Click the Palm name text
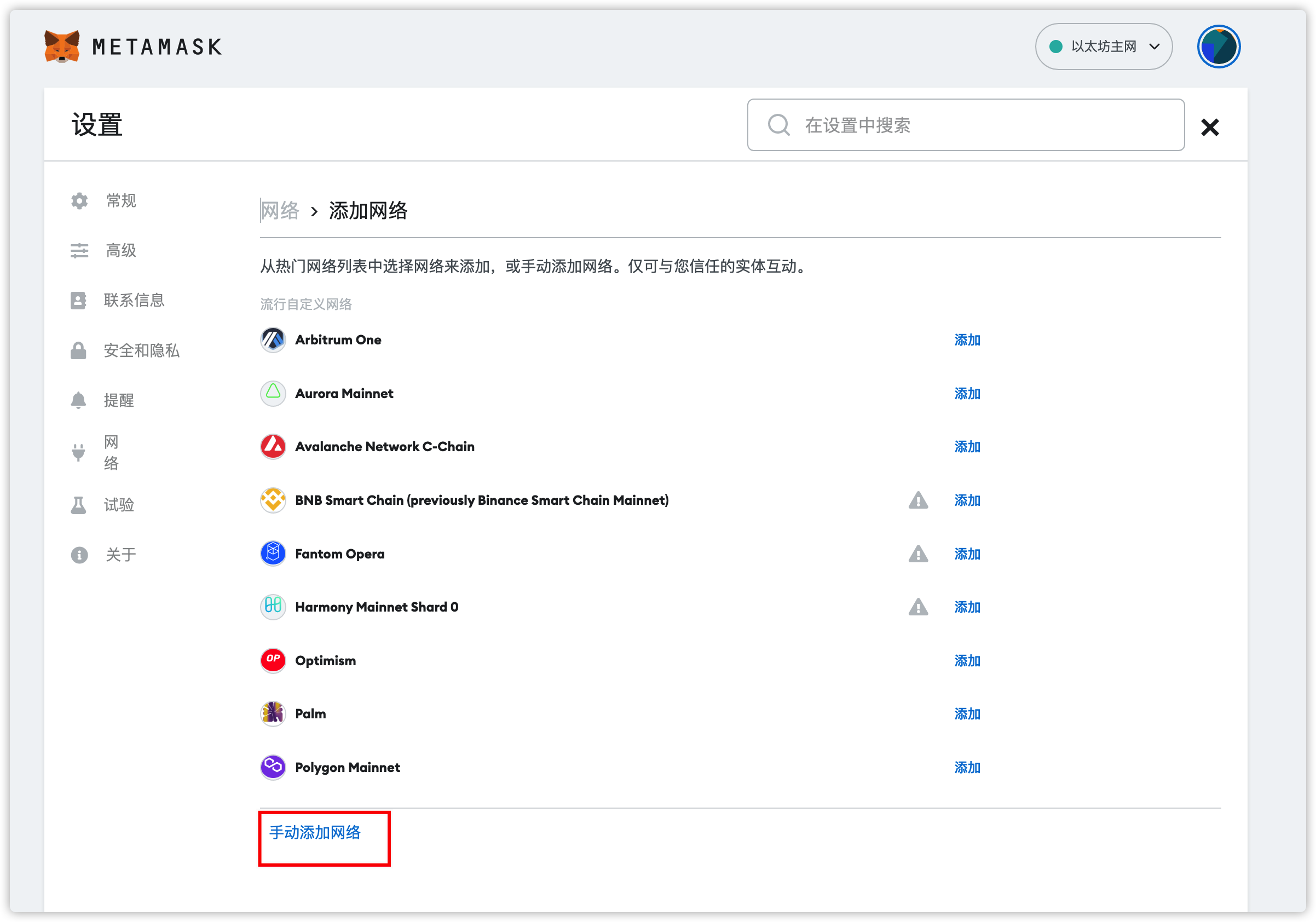This screenshot has height=922, width=1316. click(310, 714)
